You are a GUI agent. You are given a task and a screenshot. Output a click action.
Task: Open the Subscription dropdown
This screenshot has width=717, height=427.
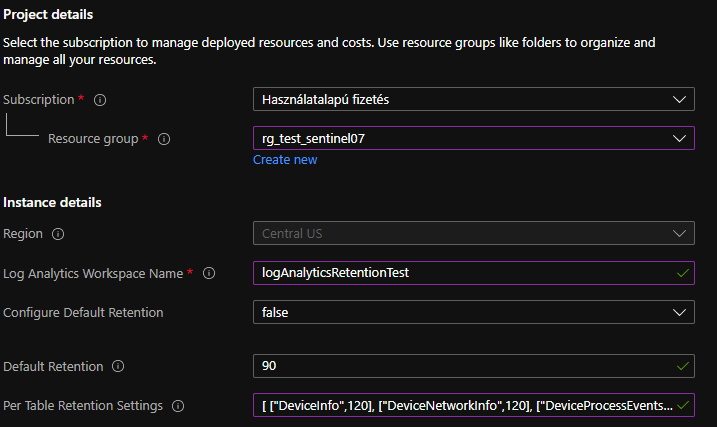[473, 99]
